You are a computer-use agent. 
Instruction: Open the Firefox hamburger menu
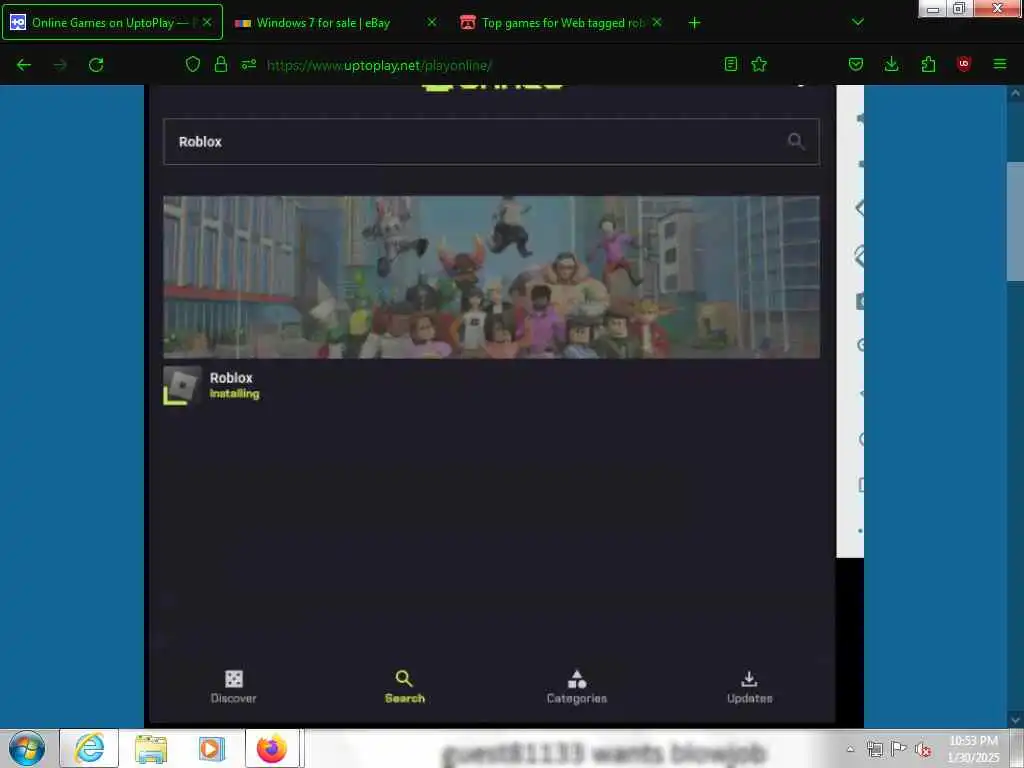pos(1000,64)
